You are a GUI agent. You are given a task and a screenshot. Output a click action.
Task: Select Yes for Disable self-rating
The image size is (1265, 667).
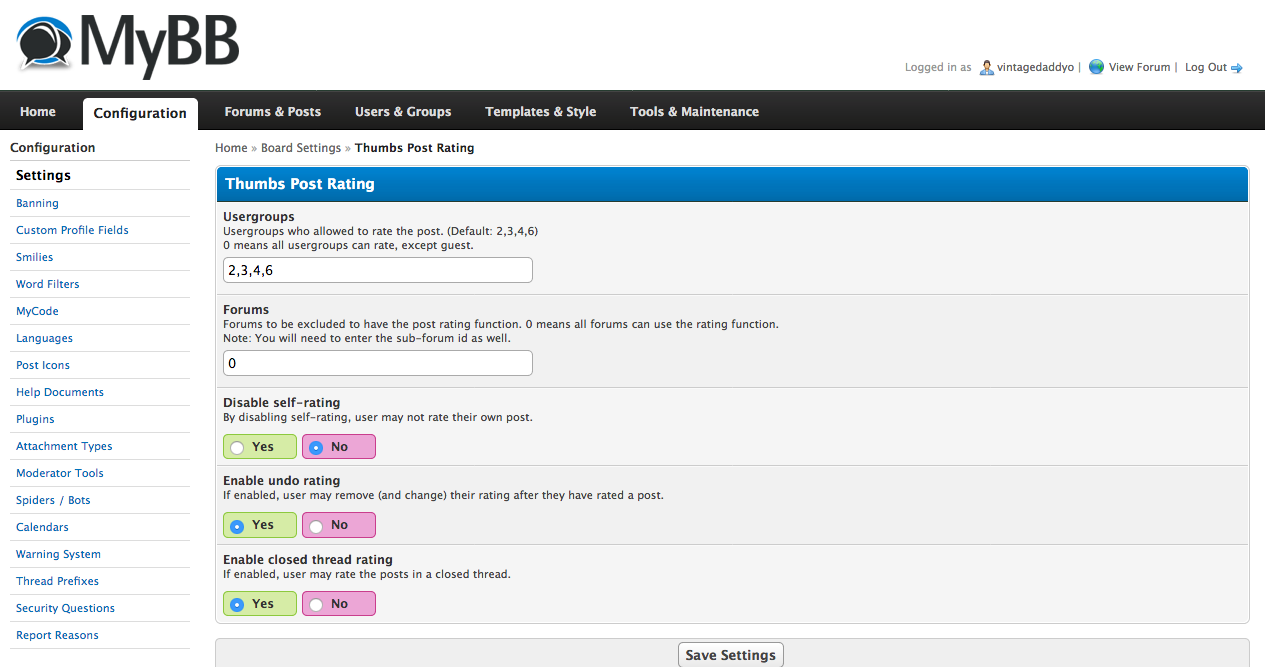tap(238, 447)
